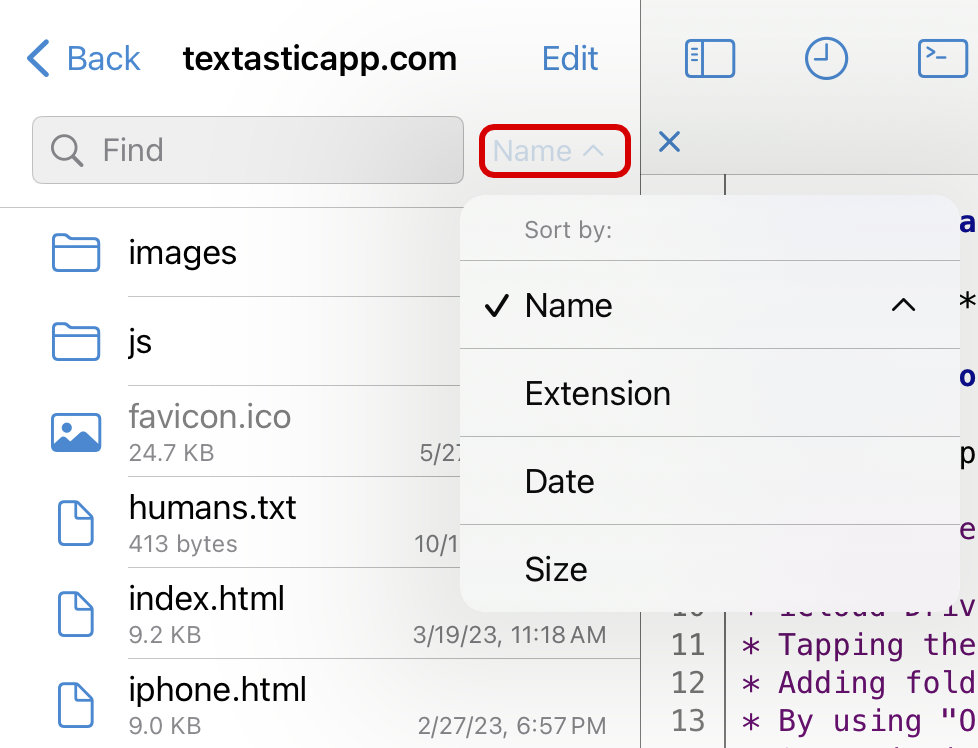Open the js folder icon
Image resolution: width=978 pixels, height=748 pixels.
click(x=75, y=341)
